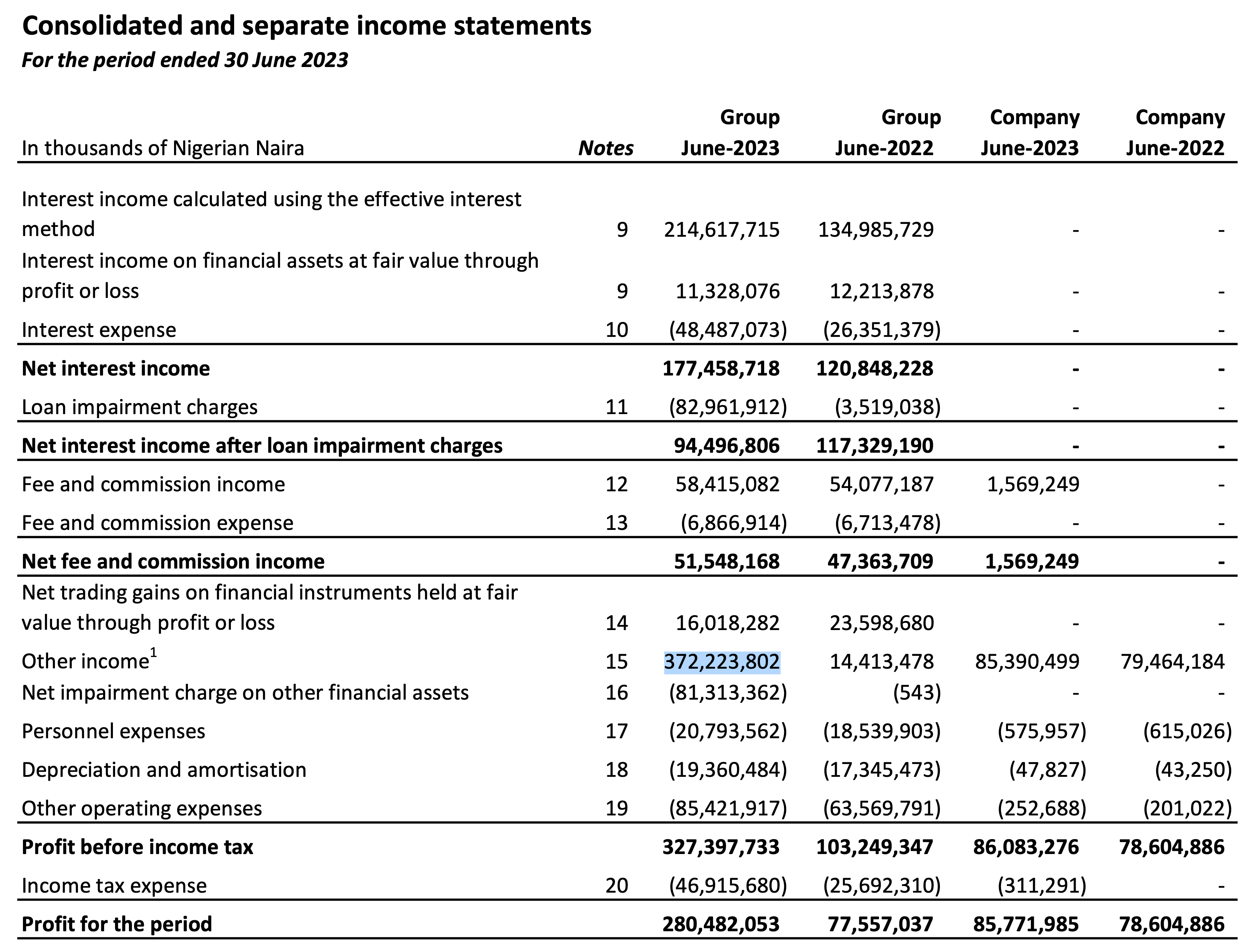Click the In thousands of Nigerian Naira text
This screenshot has height=952, width=1257.
(162, 148)
